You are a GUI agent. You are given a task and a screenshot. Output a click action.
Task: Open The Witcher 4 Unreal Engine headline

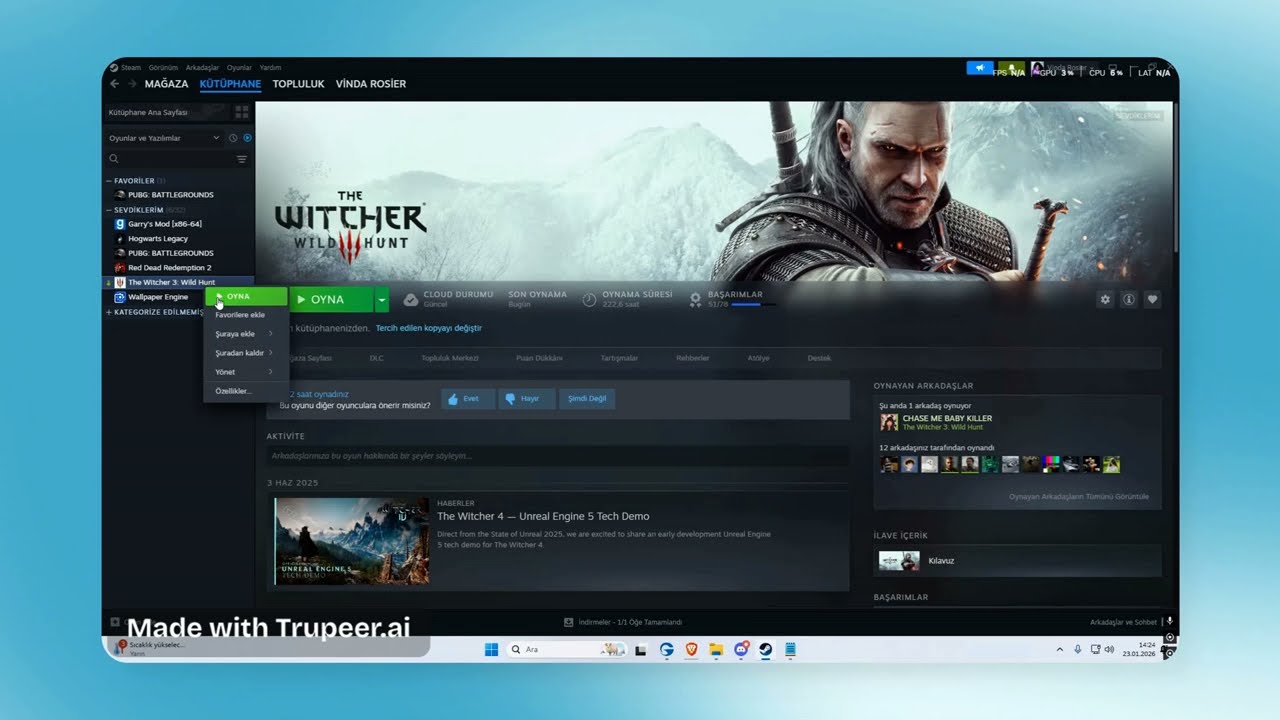coord(543,517)
